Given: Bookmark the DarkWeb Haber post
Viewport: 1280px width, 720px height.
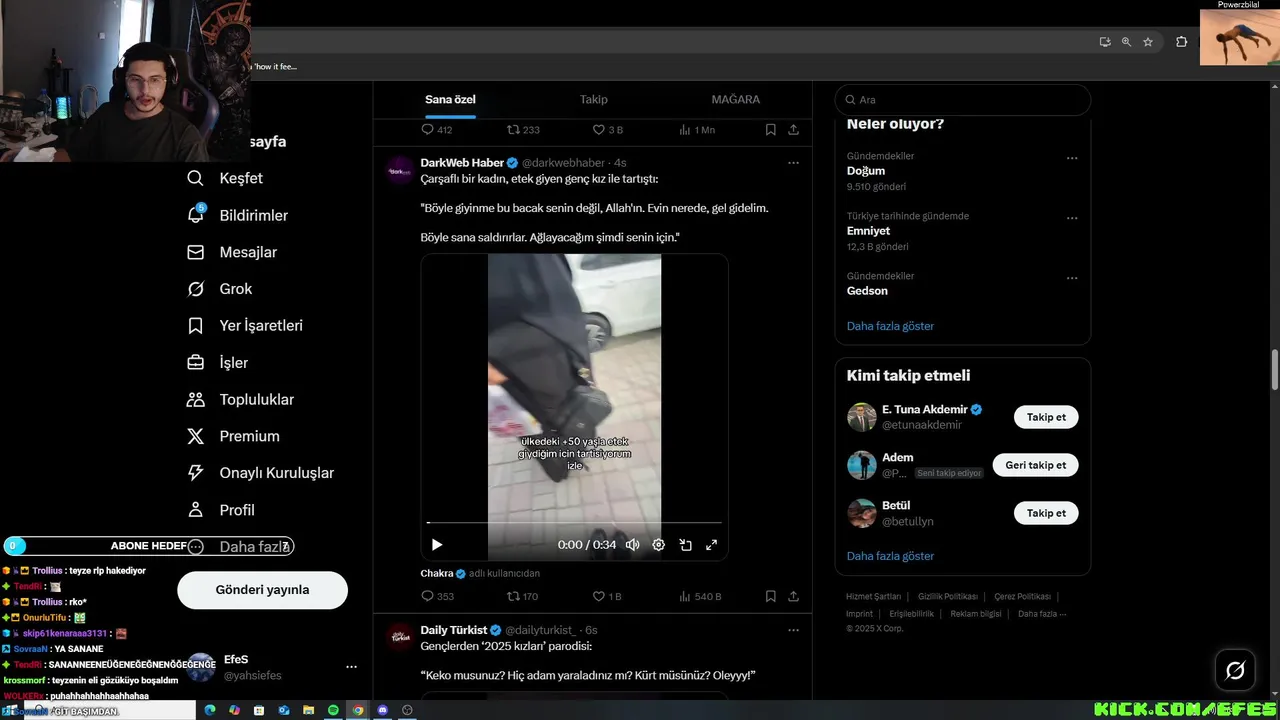Looking at the screenshot, I should pos(770,596).
